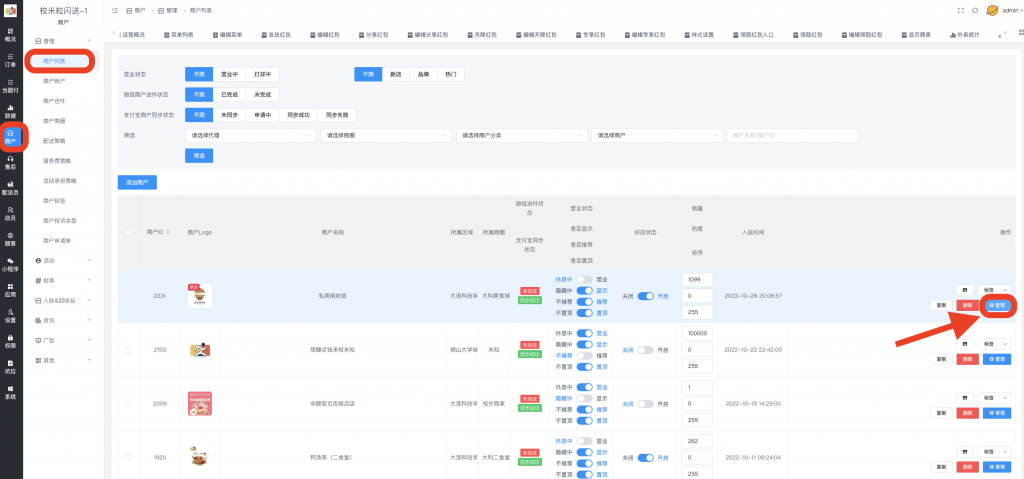Click red 删除 button for merchant 2231
The image size is (1024, 479).
point(967,305)
